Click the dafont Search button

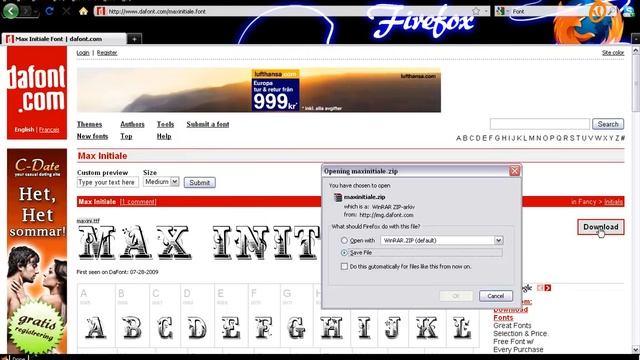pos(608,124)
